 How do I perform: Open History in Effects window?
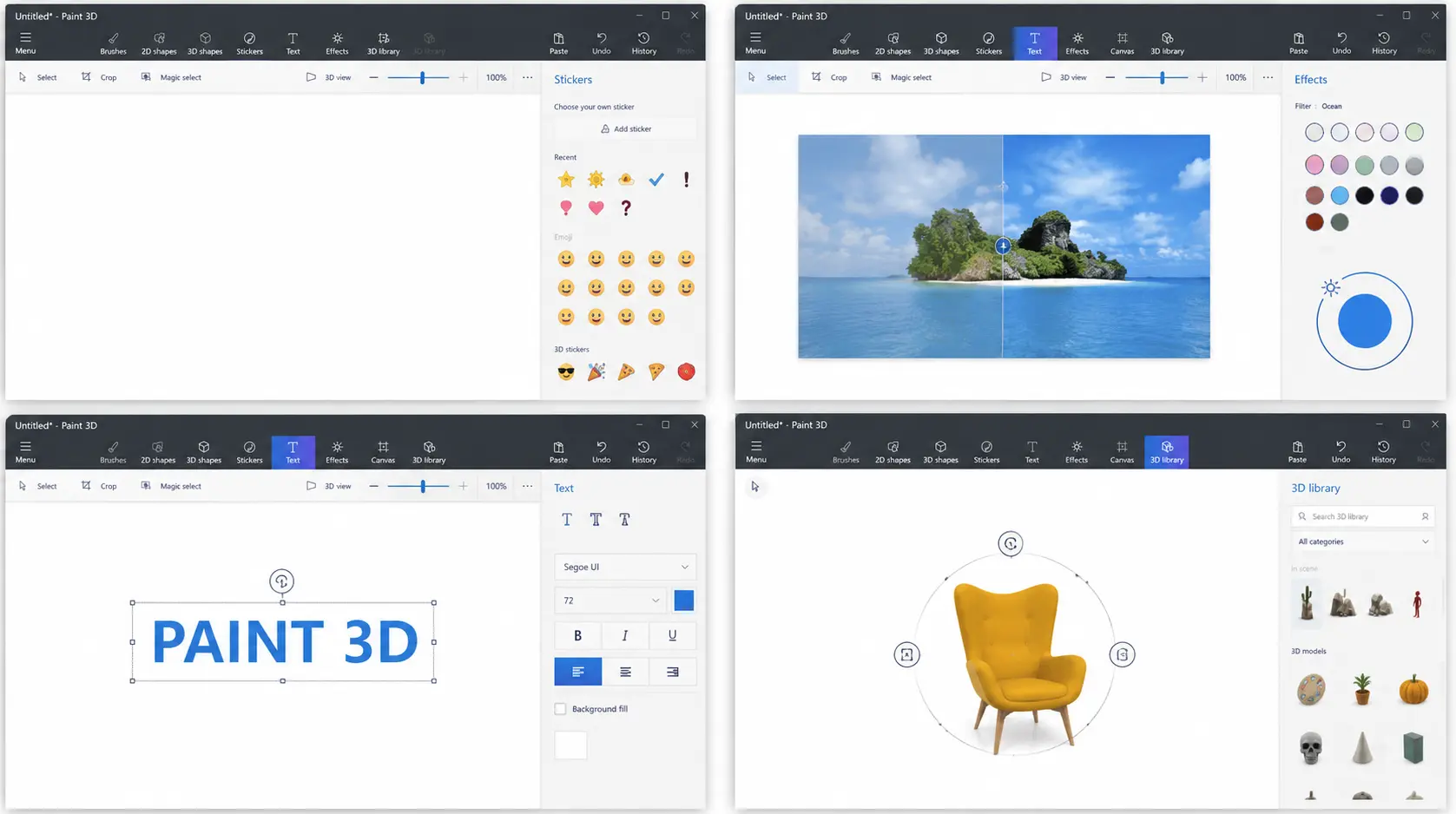tap(1384, 43)
